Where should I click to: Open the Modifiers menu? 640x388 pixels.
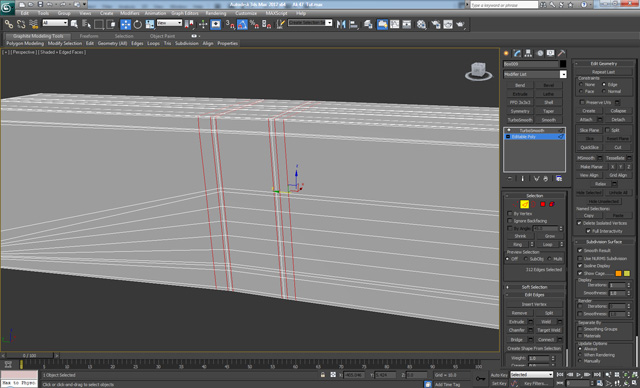coord(130,13)
